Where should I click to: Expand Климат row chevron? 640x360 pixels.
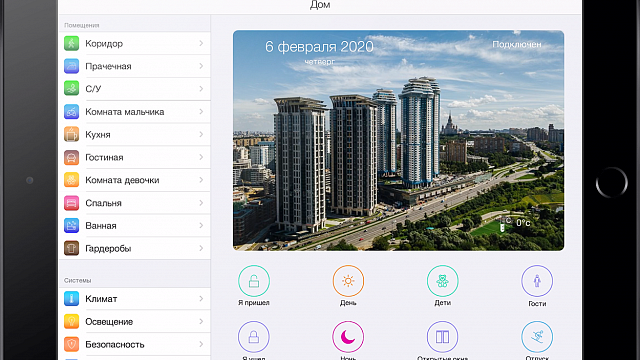[201, 299]
